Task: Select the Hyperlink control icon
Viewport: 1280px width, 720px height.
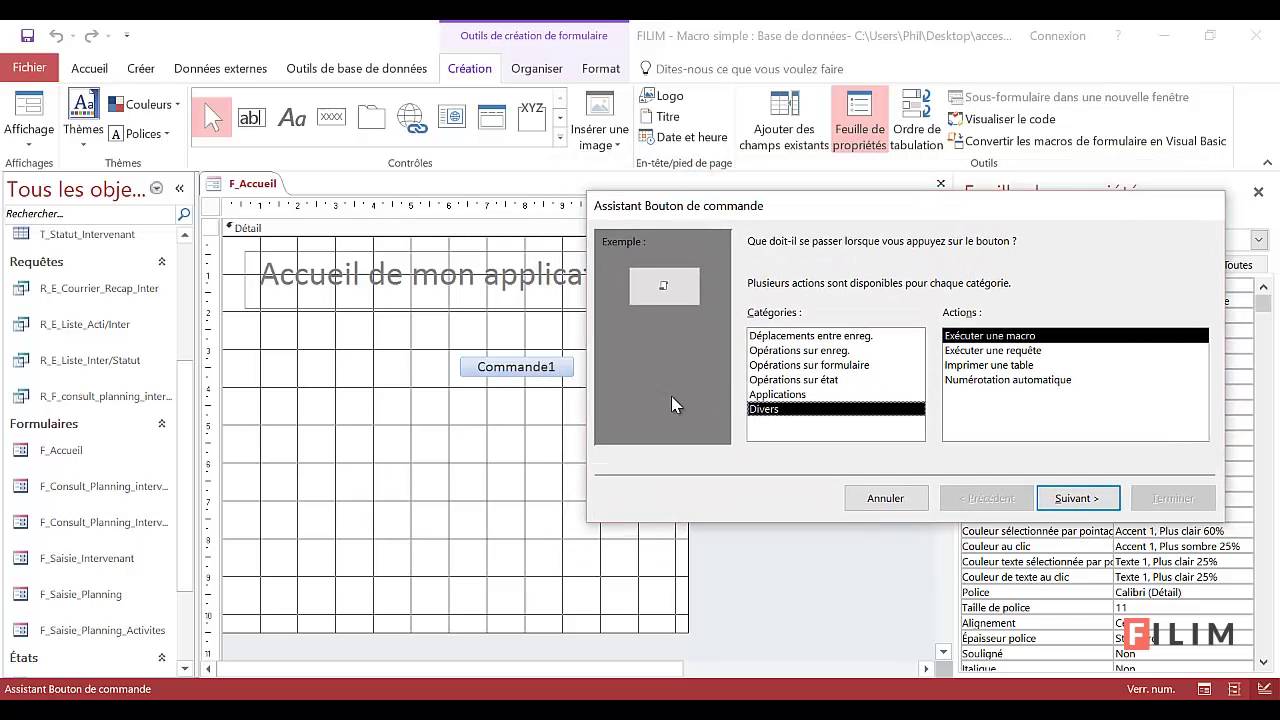Action: click(x=411, y=117)
